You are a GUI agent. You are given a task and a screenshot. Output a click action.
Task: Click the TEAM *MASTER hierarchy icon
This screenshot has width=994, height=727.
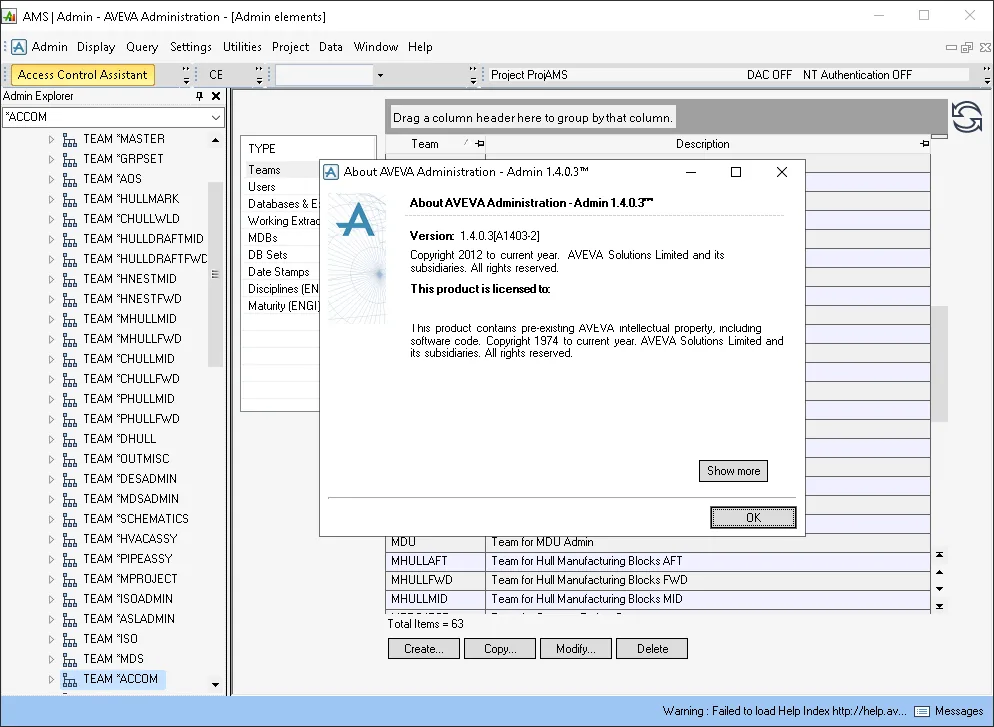tap(70, 139)
